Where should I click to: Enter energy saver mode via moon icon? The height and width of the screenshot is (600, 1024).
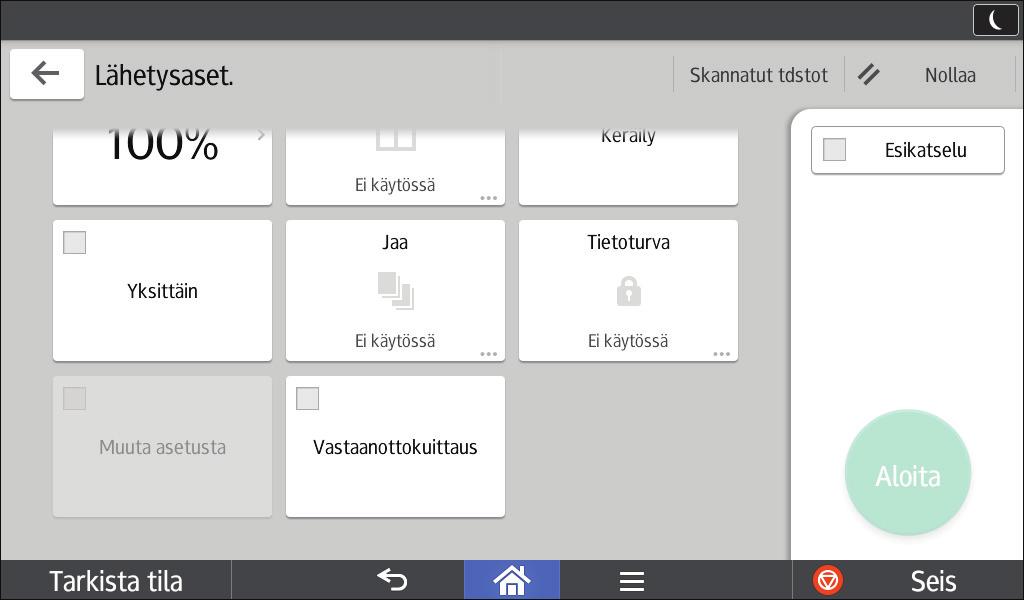(x=995, y=20)
